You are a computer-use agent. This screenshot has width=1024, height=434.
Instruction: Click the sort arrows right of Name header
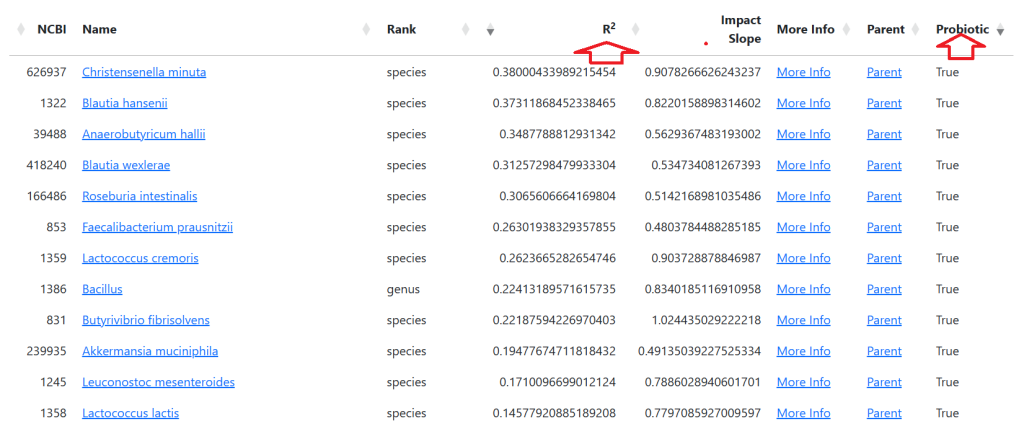tap(366, 30)
